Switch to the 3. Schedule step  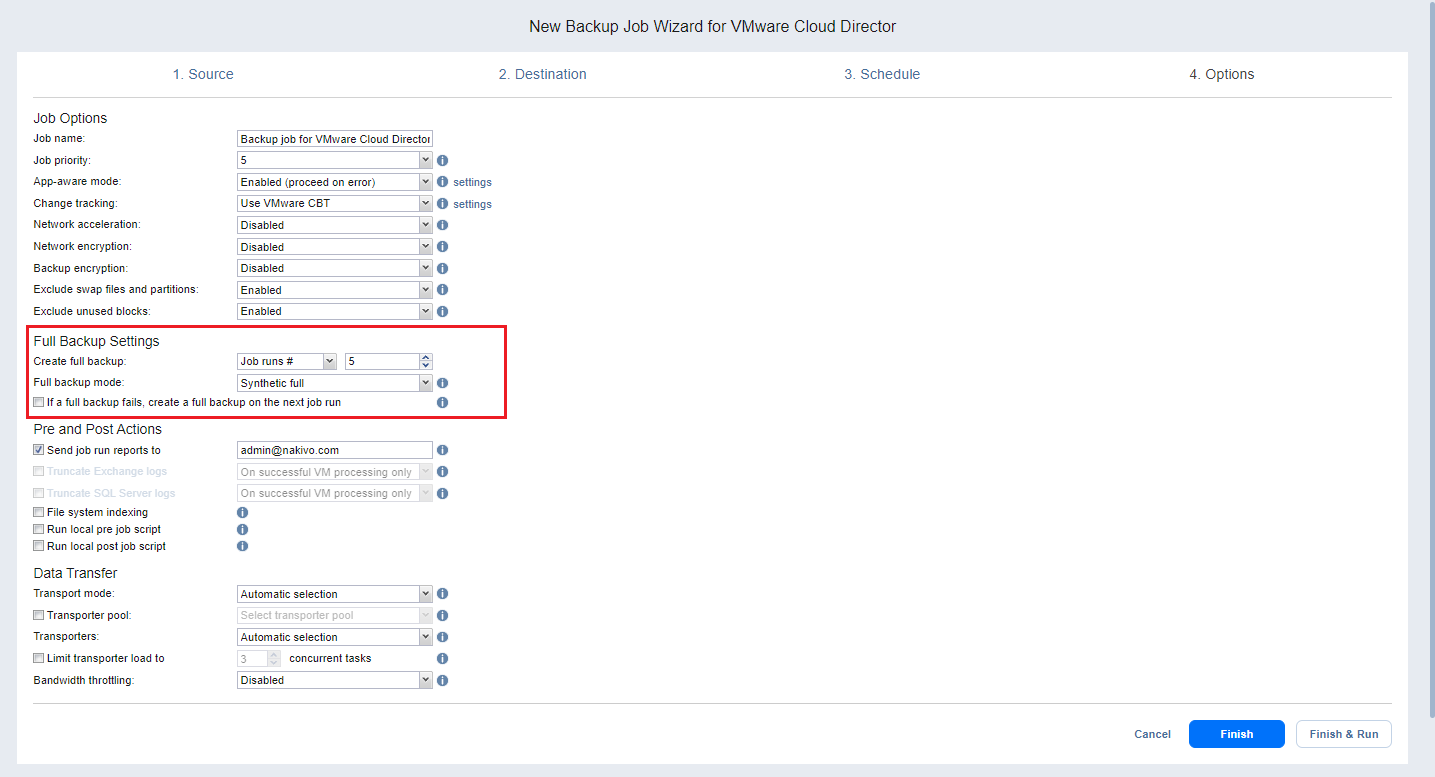coord(881,74)
